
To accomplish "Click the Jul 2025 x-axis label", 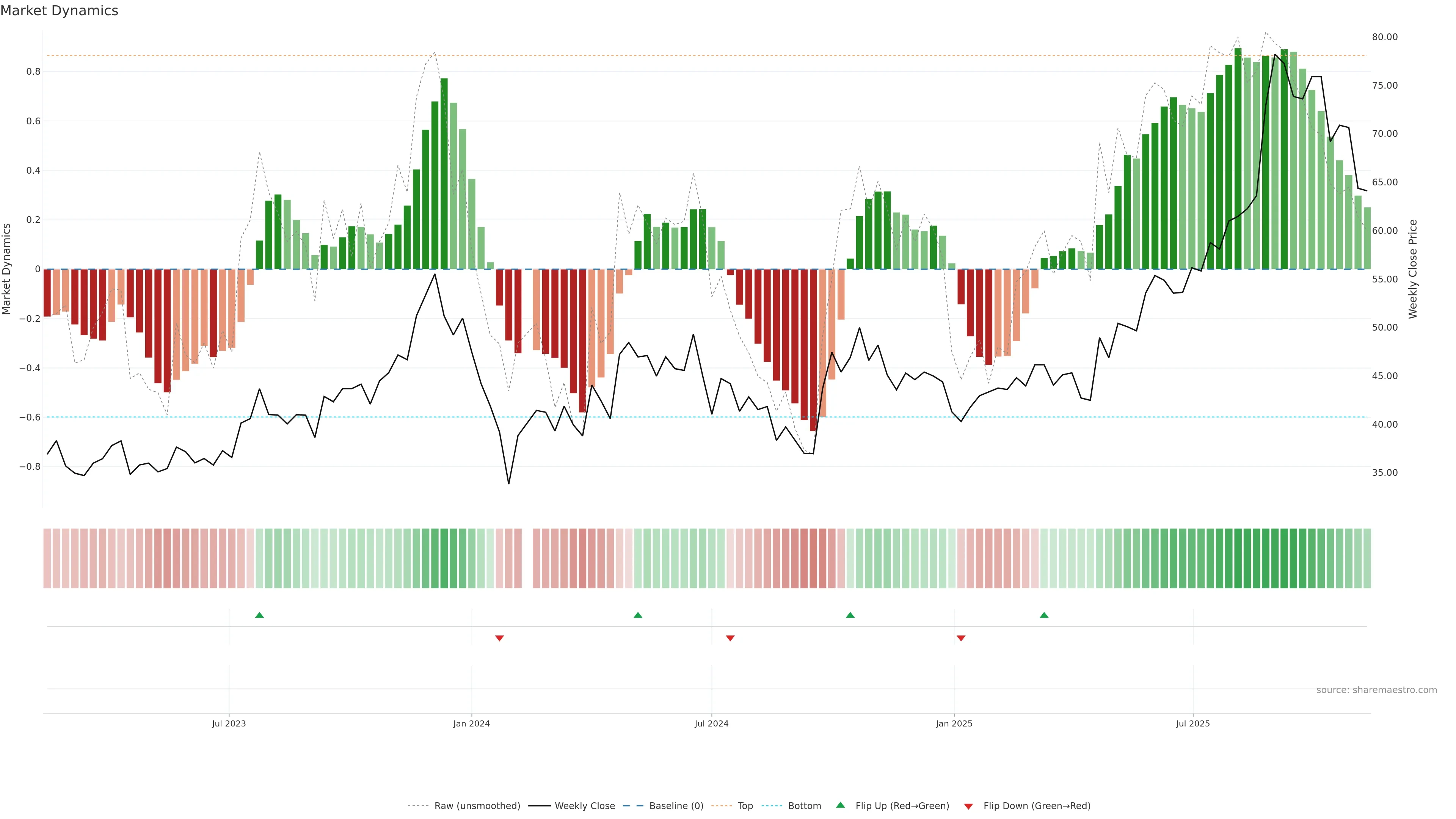I will pyautogui.click(x=1192, y=723).
